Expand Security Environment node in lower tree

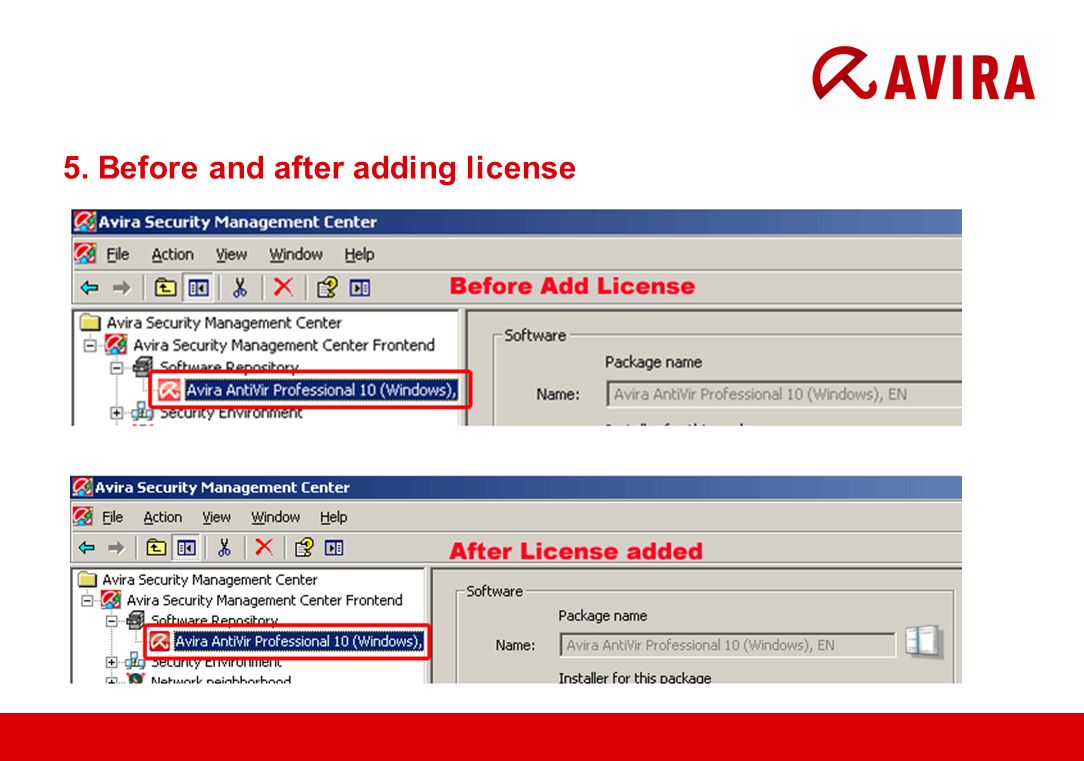[111, 662]
